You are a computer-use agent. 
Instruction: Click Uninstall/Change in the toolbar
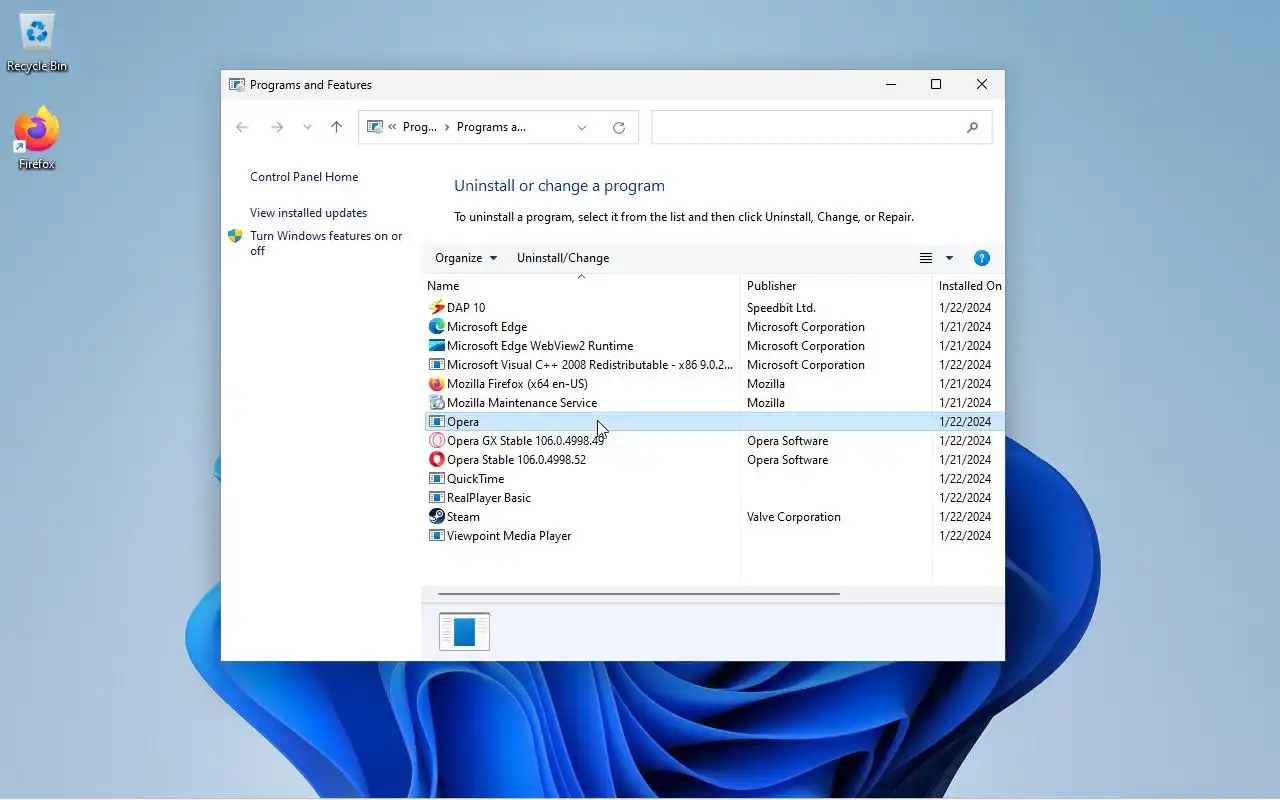click(563, 258)
